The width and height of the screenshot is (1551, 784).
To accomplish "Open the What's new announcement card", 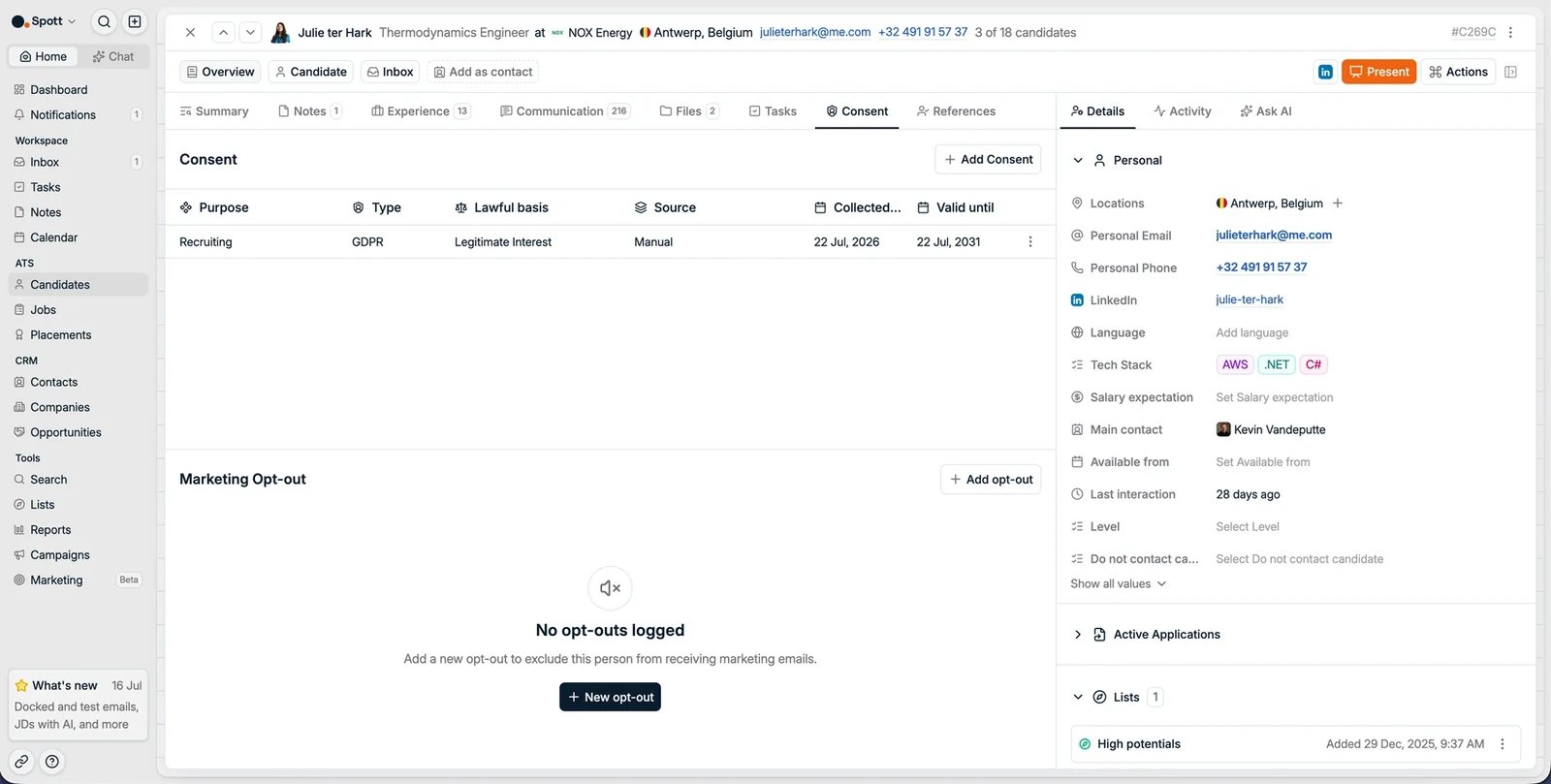I will (x=78, y=706).
